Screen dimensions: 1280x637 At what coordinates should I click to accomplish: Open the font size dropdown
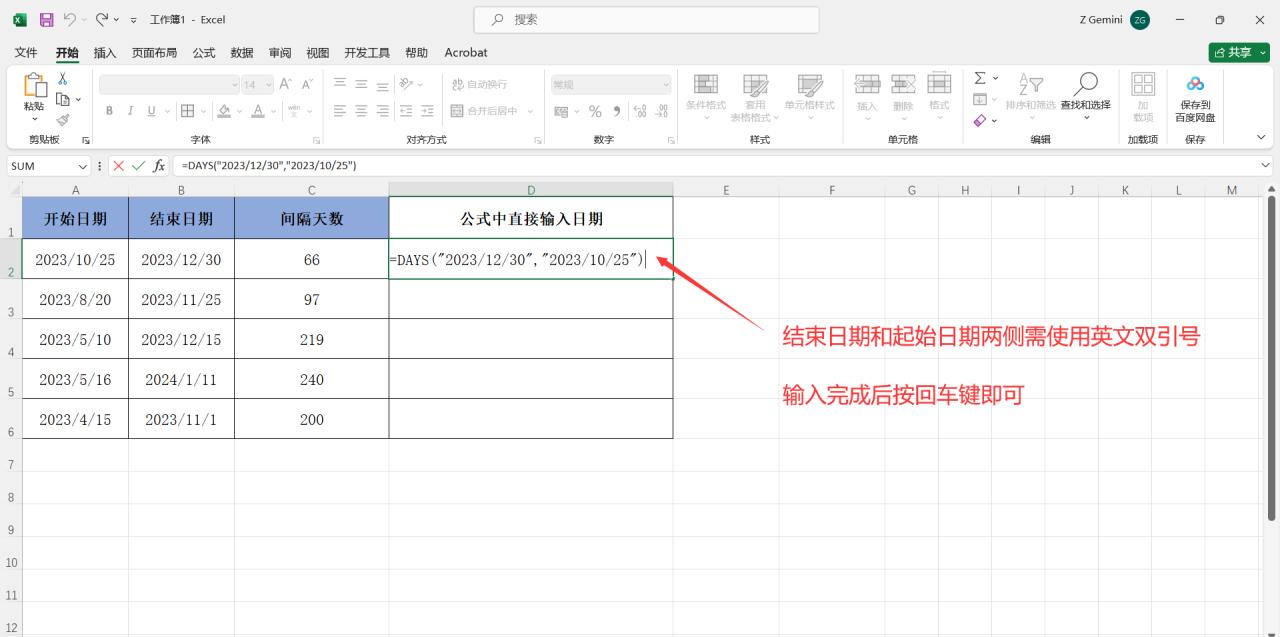(267, 84)
